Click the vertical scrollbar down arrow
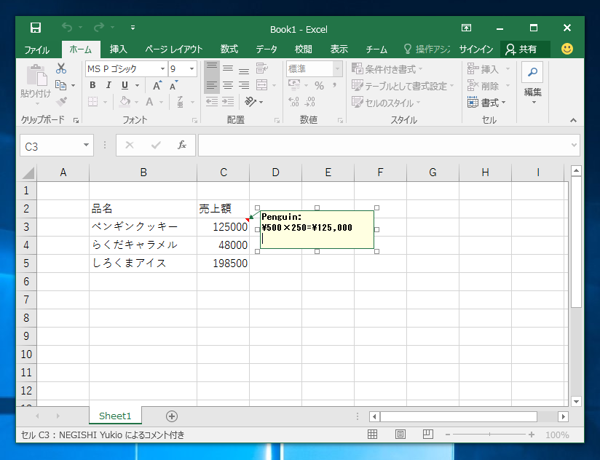Viewport: 600px width, 460px height. tap(576, 401)
